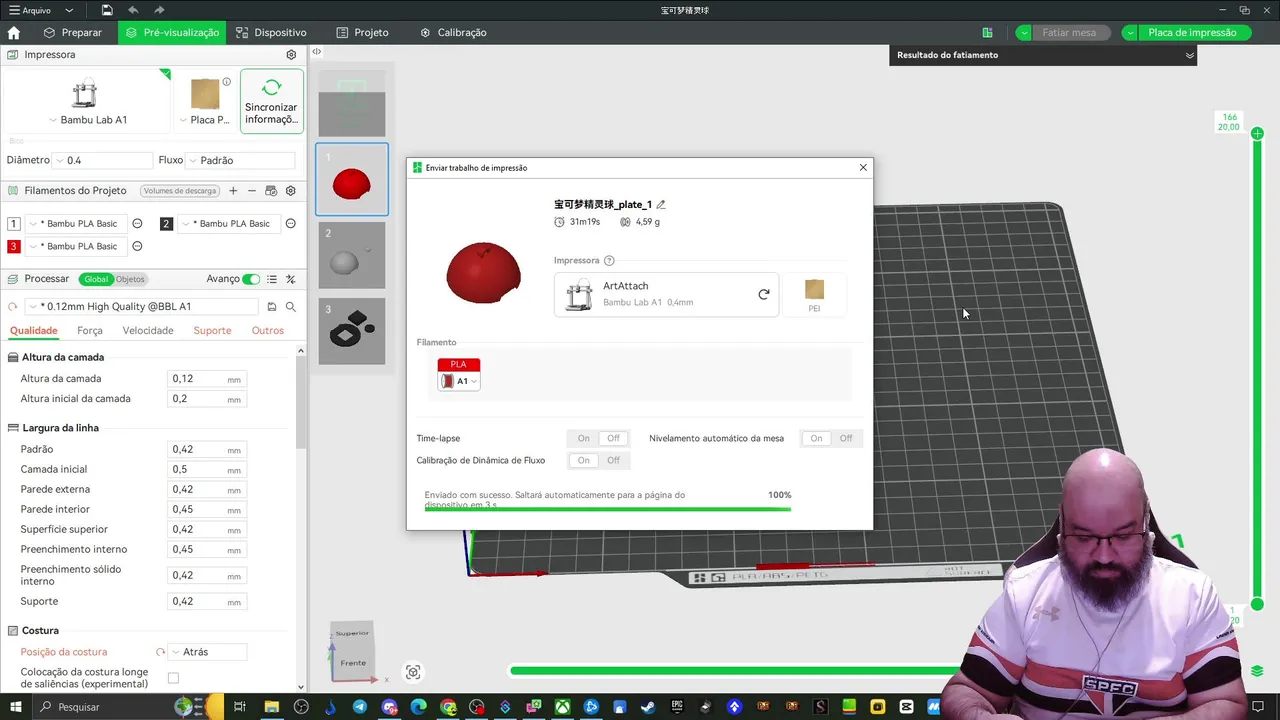Select the Força settings tab
The image size is (1280, 720).
[90, 330]
